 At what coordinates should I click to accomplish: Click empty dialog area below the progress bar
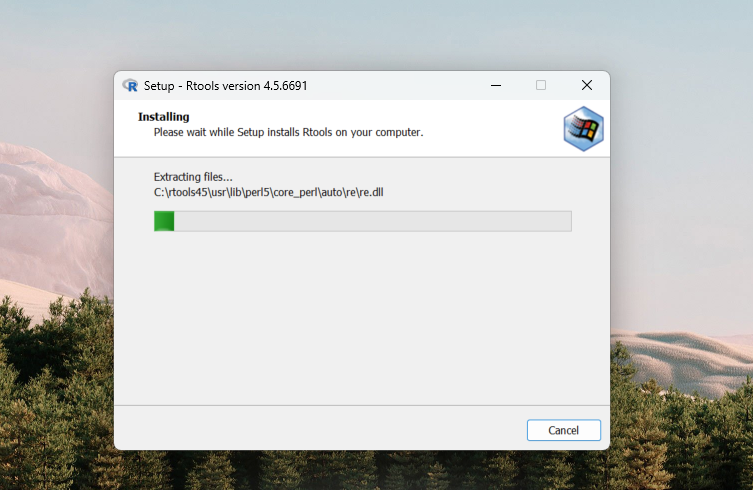pos(360,320)
